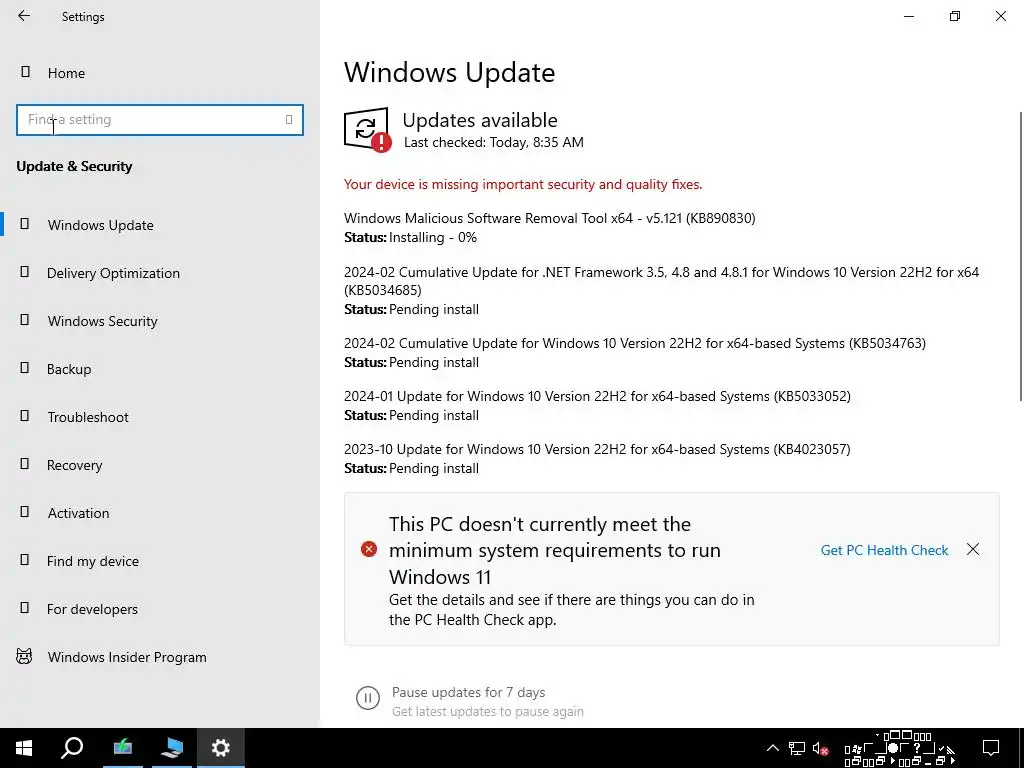Click the update status sync icon
The image size is (1024, 768).
tap(368, 129)
